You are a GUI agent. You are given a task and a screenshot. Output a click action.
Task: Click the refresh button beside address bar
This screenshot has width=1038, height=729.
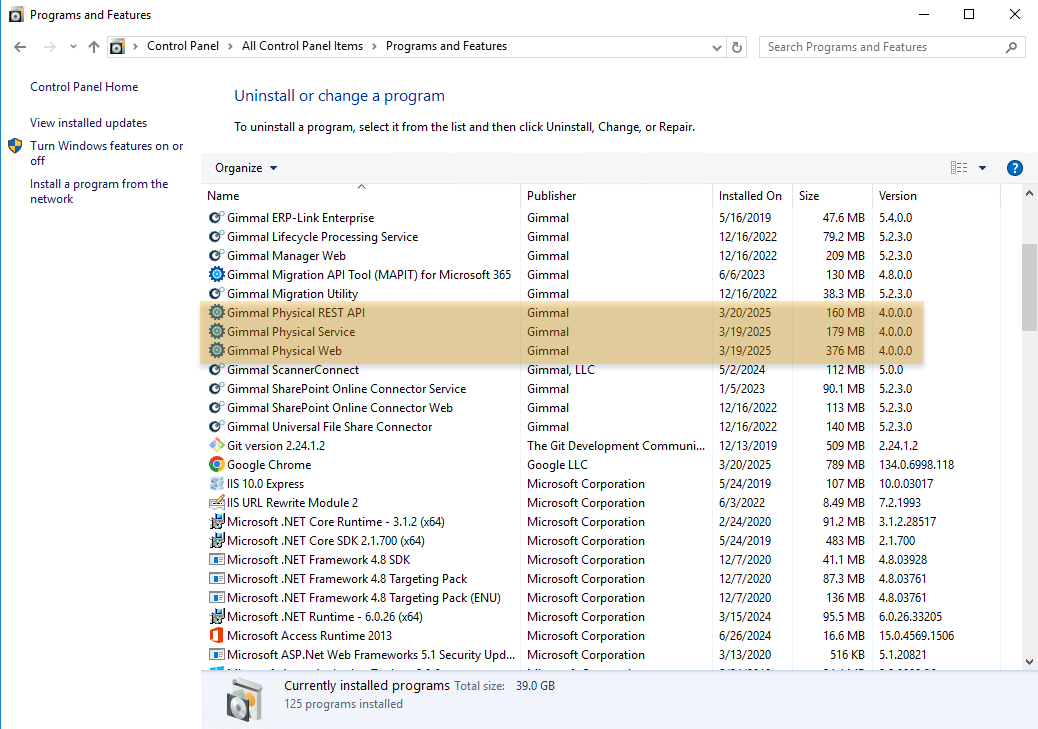click(x=738, y=47)
